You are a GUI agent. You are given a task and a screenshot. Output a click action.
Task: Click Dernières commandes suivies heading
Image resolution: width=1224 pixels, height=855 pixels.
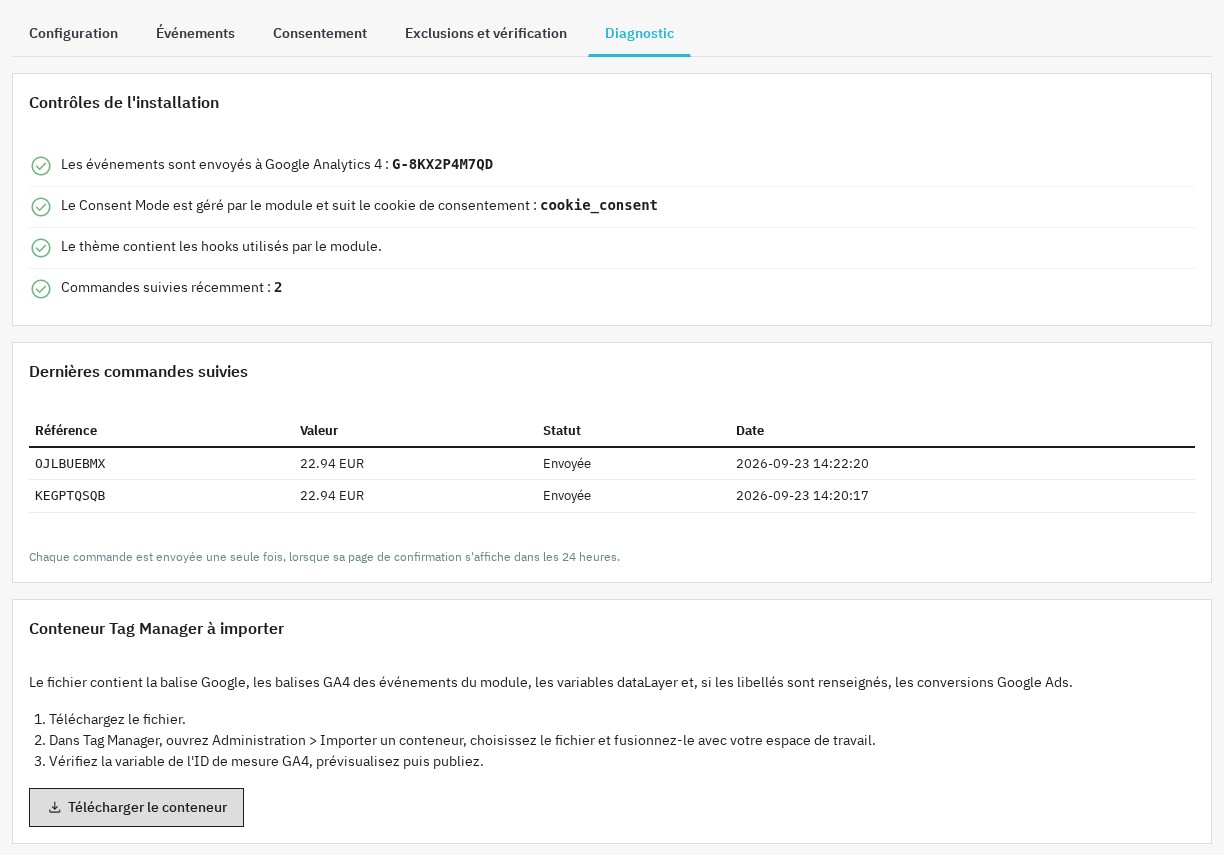(x=138, y=371)
